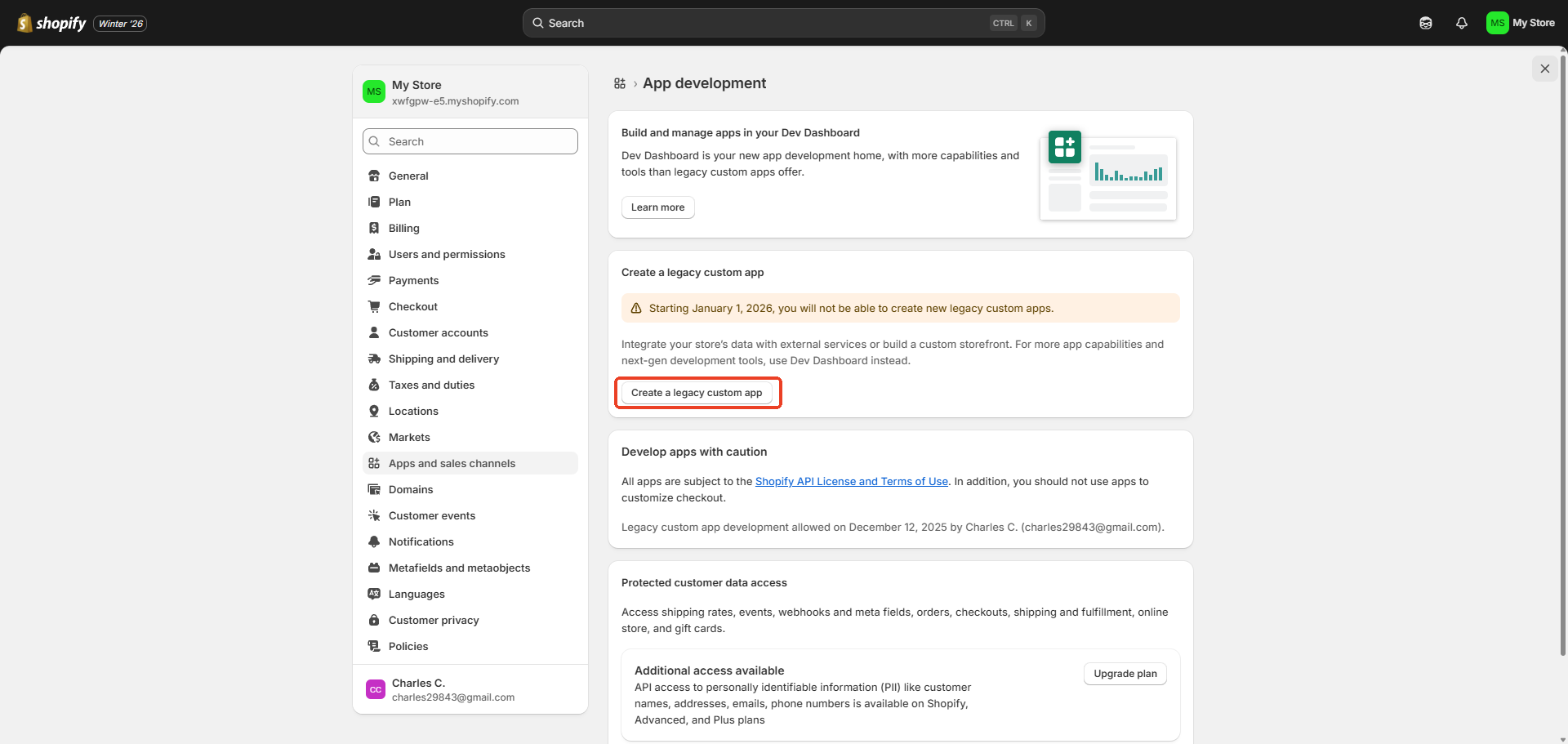Click the Customer privacy lock icon

(374, 620)
